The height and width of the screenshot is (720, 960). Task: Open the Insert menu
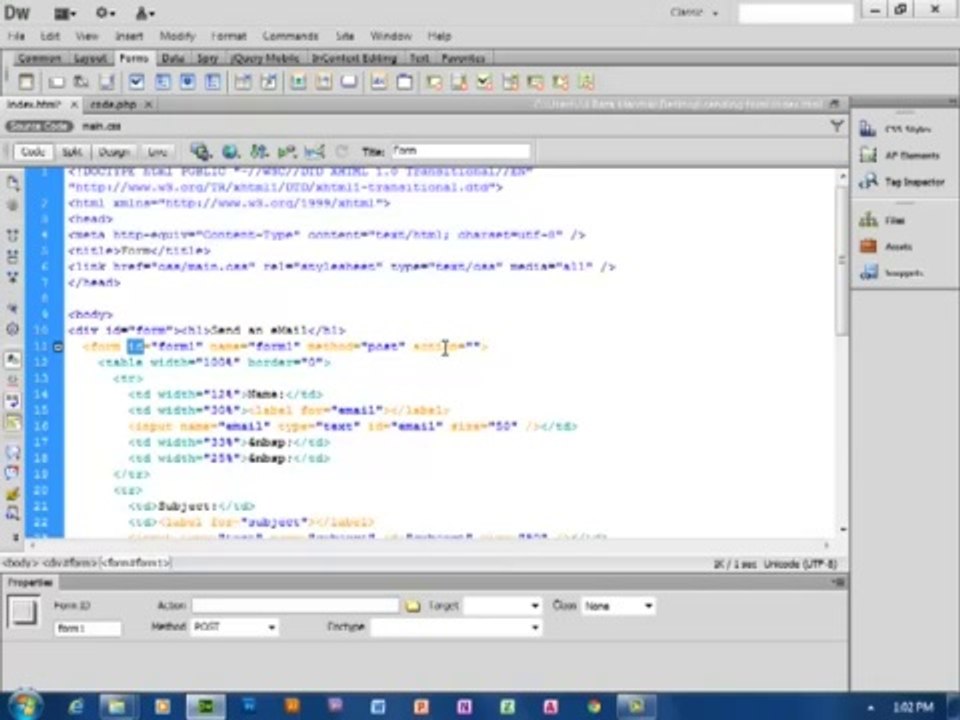click(x=129, y=36)
